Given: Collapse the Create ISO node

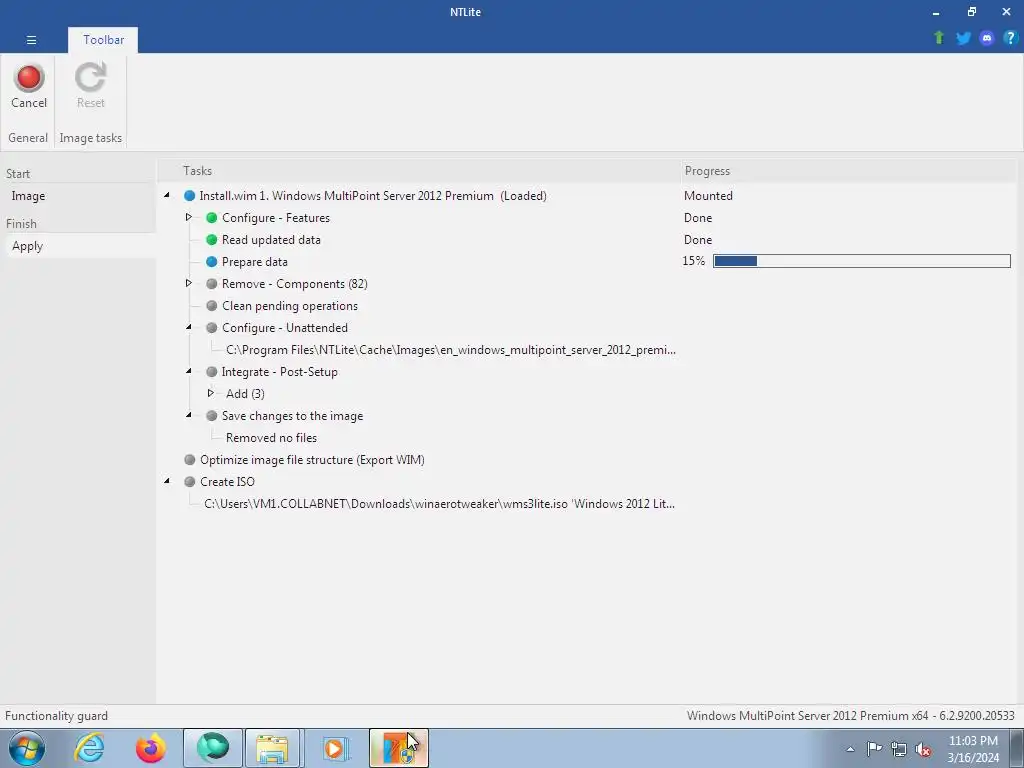Looking at the screenshot, I should coord(167,480).
